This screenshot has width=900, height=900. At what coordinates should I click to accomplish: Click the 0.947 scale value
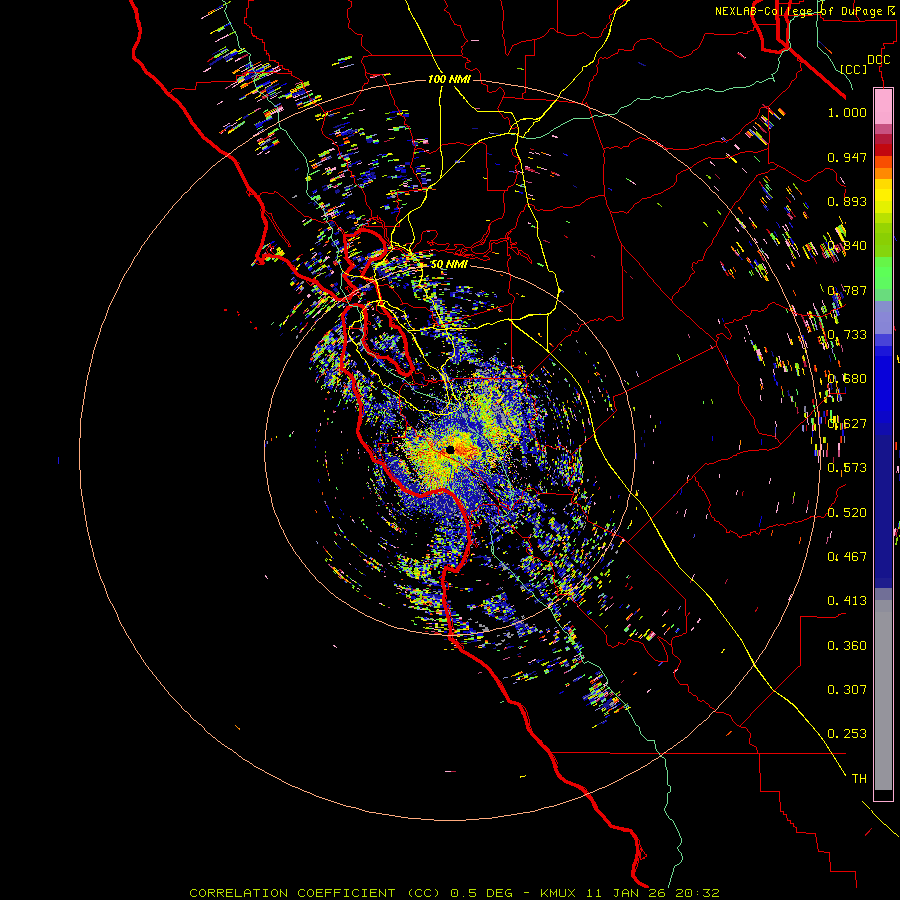[847, 157]
